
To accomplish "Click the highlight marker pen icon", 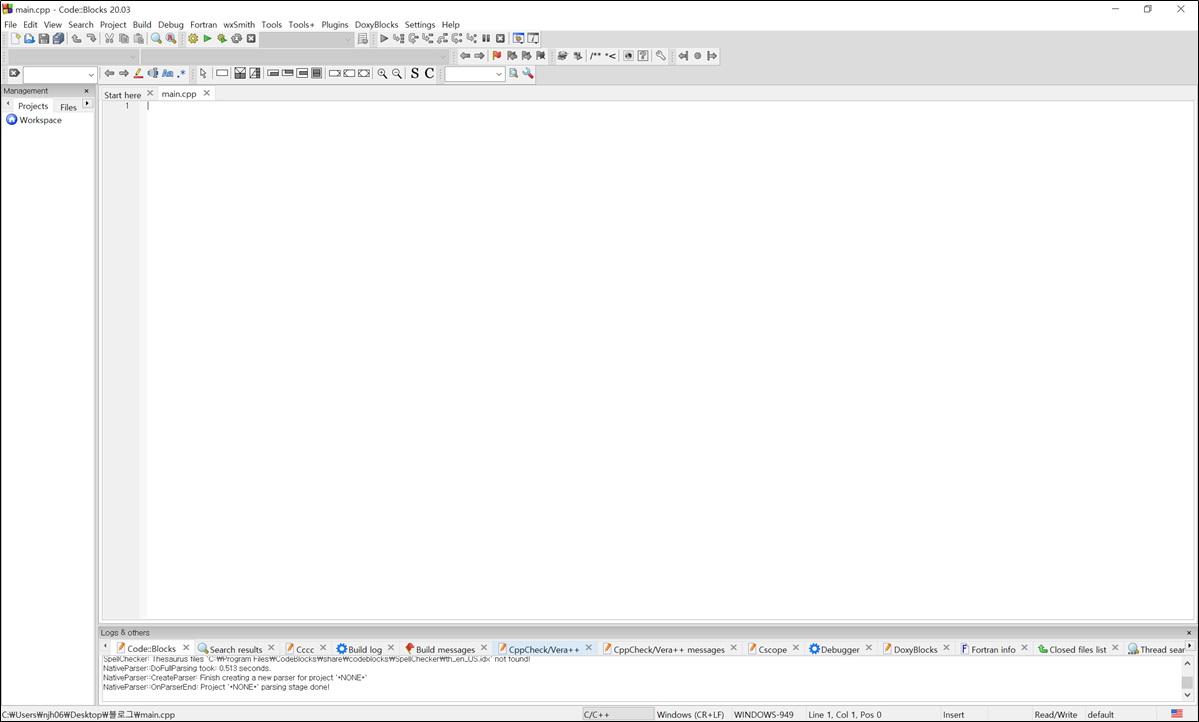I will pyautogui.click(x=138, y=73).
